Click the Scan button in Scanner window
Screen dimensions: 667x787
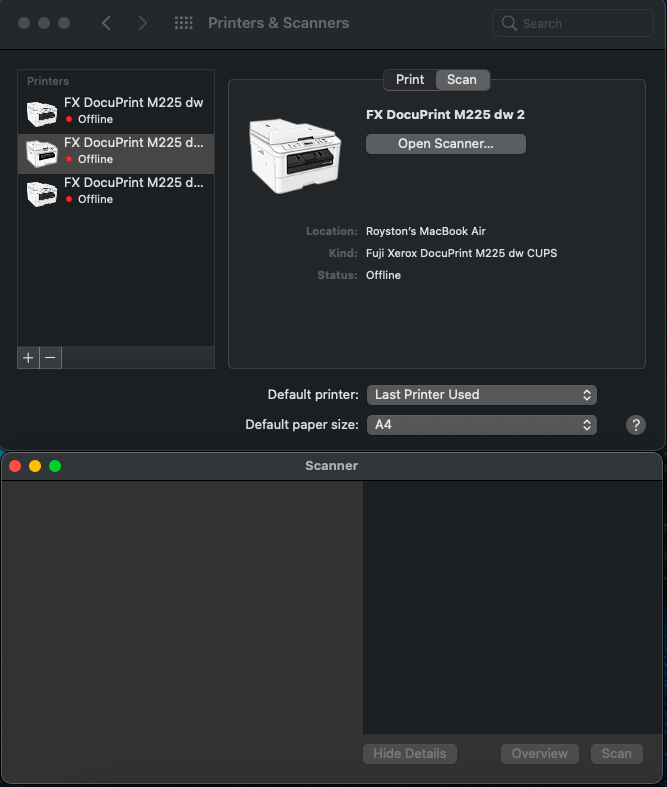616,754
